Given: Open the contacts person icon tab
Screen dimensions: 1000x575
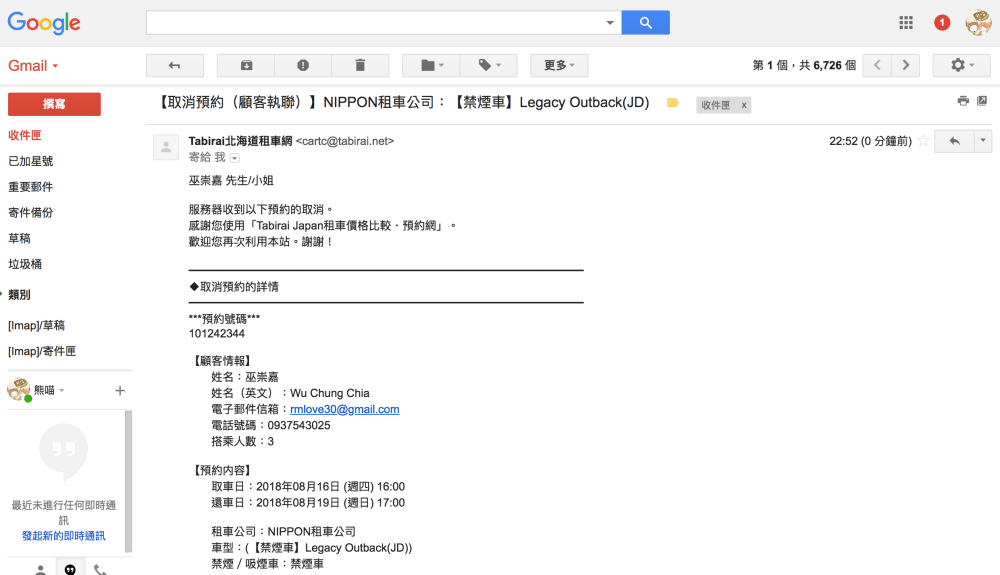Looking at the screenshot, I should click(x=40, y=569).
